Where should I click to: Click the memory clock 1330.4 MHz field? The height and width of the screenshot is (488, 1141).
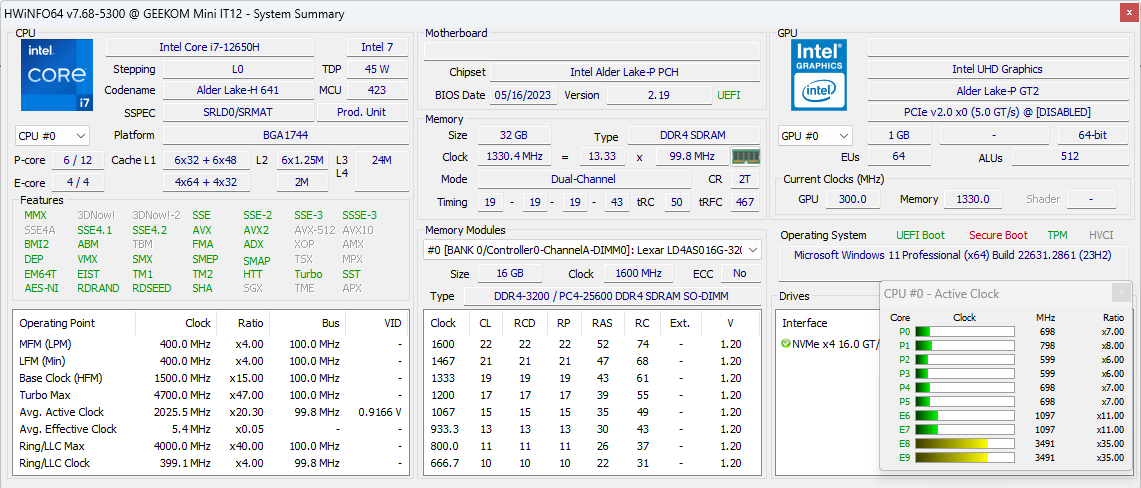(514, 157)
